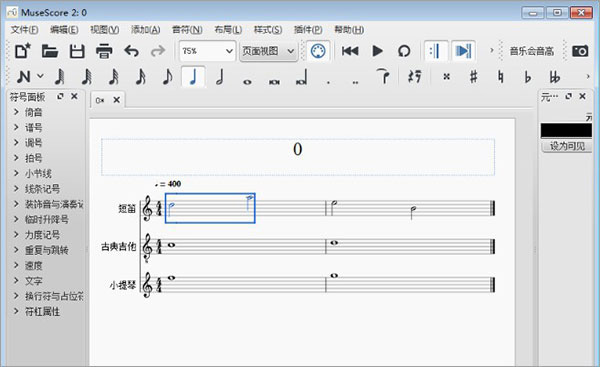The image size is (600, 367).
Task: Add a single augmentation dot
Action: 328,82
